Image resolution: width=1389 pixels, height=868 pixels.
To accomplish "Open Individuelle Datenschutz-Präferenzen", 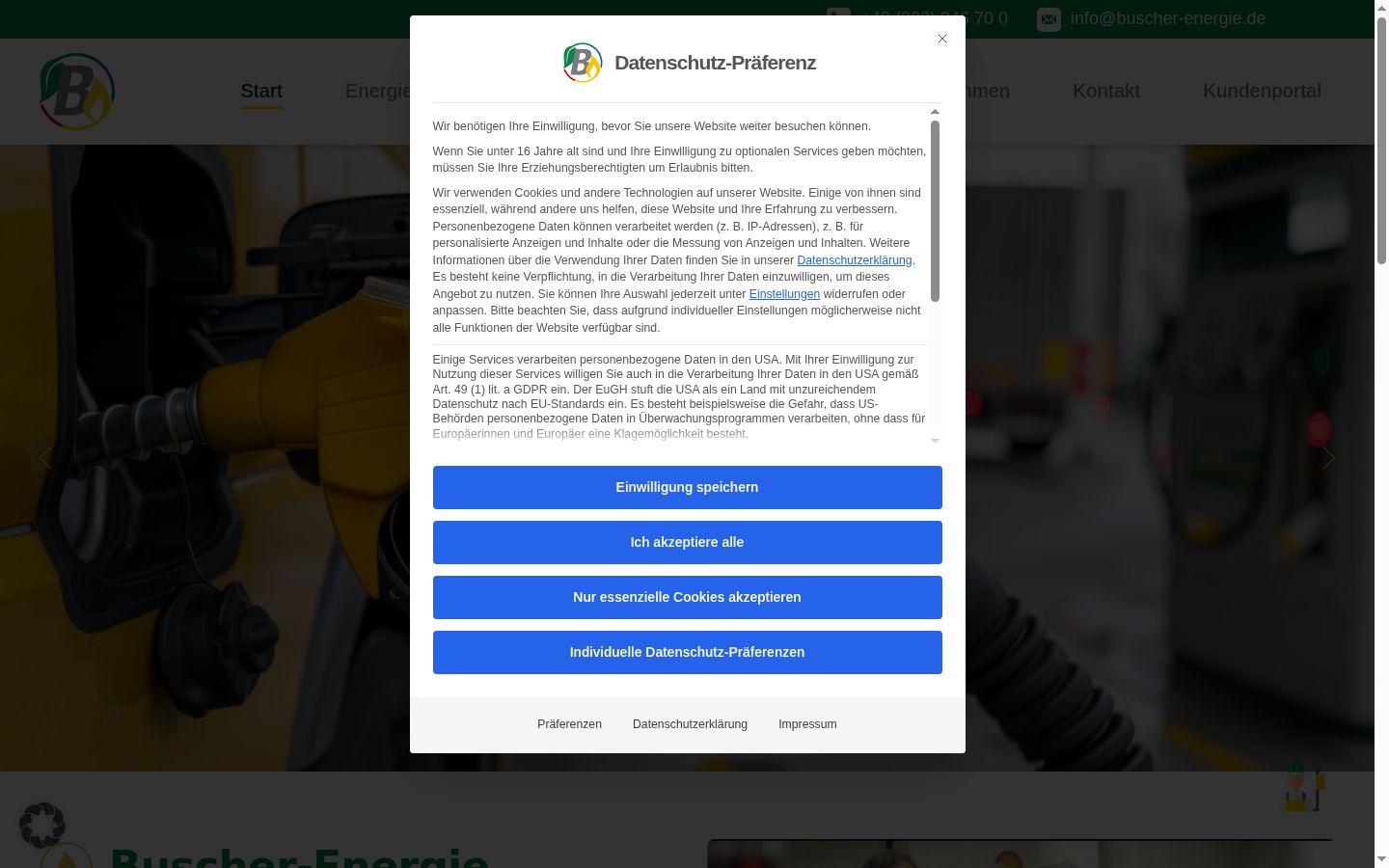I will [687, 652].
